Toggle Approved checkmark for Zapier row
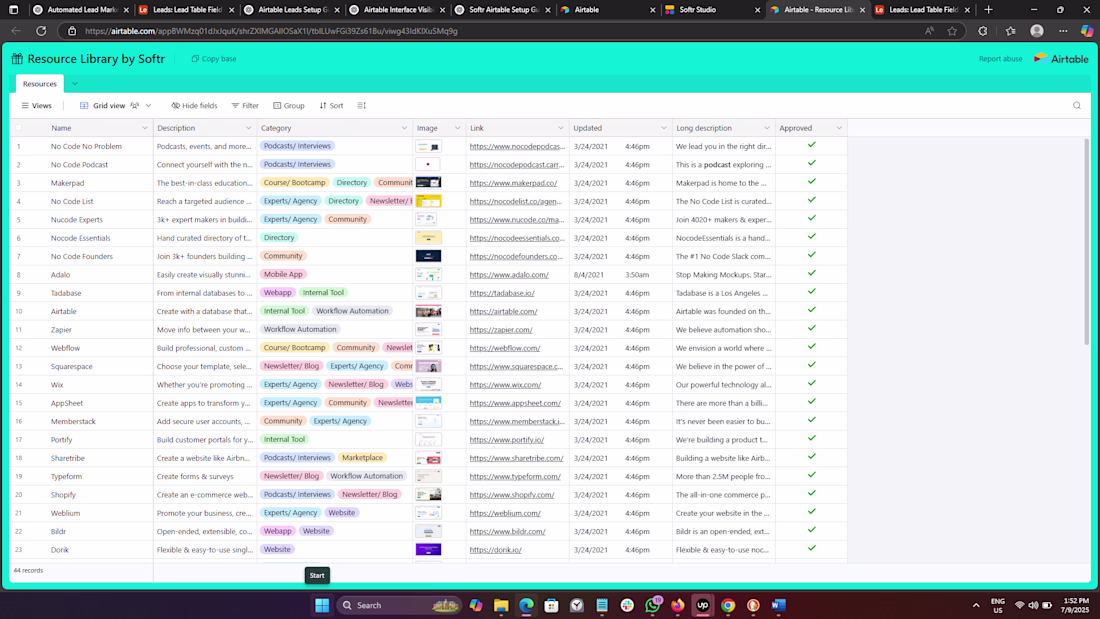 812,328
